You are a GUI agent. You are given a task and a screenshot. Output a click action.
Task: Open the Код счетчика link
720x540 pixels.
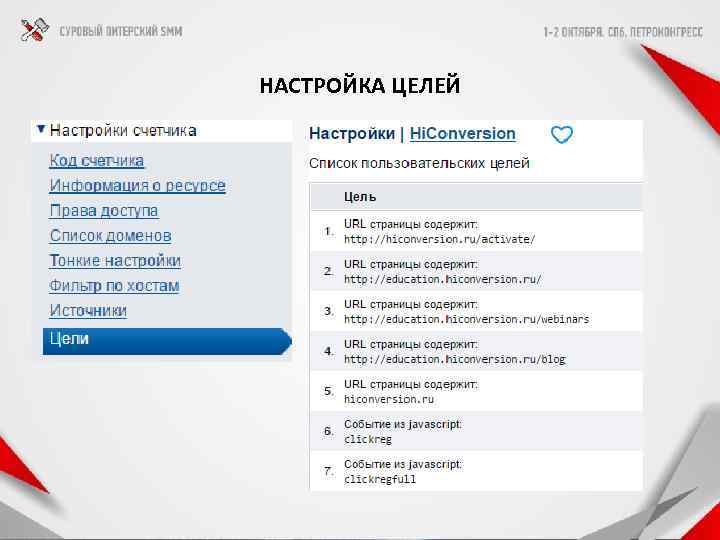coord(96,160)
